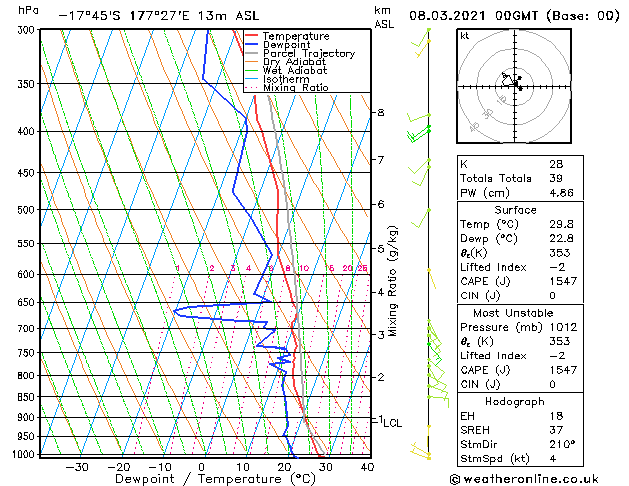Viewport: 629px width, 486px height.
Task: Click the 40 temperature axis tick label
Action: point(367,467)
